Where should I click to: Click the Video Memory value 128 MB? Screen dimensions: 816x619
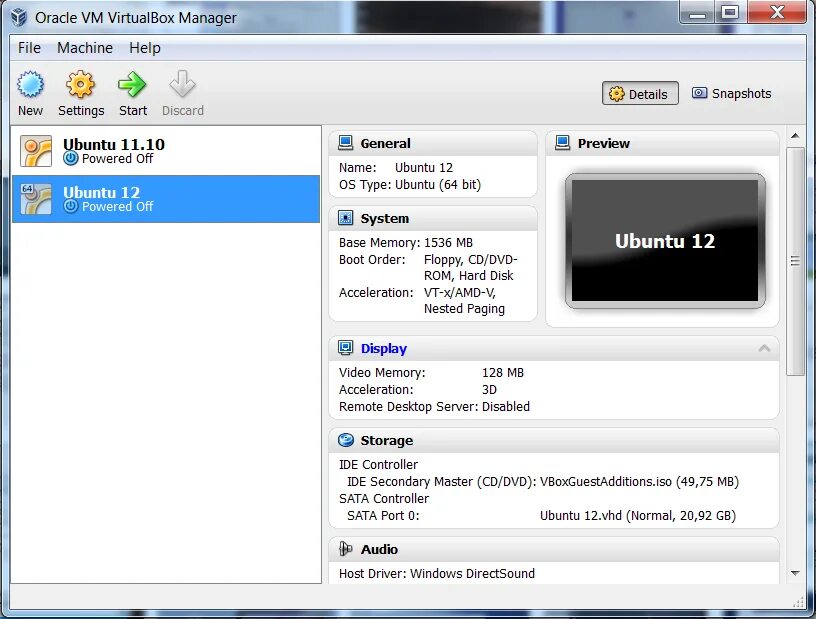point(503,373)
